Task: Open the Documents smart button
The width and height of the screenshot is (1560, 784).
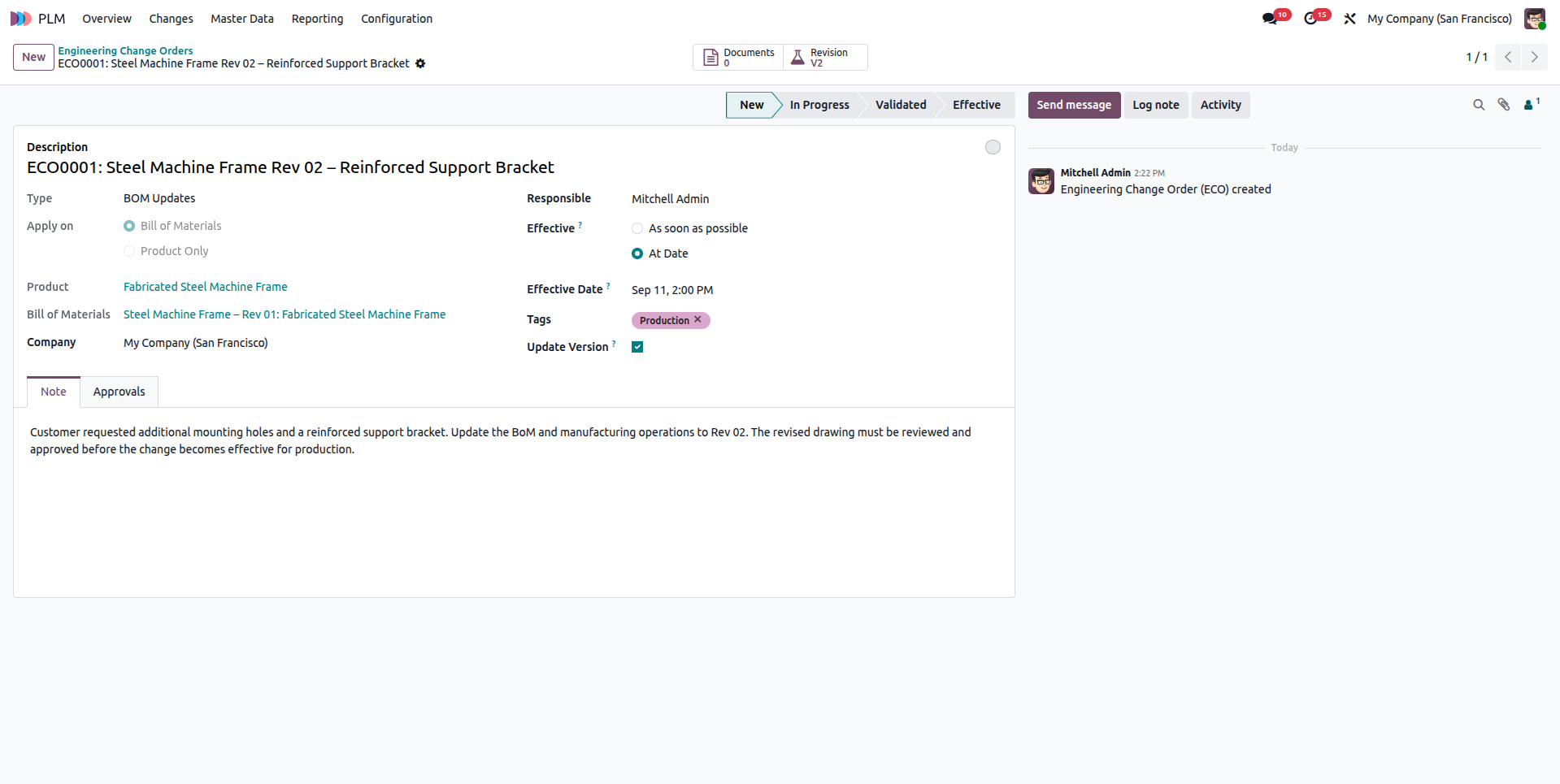Action: pyautogui.click(x=738, y=58)
